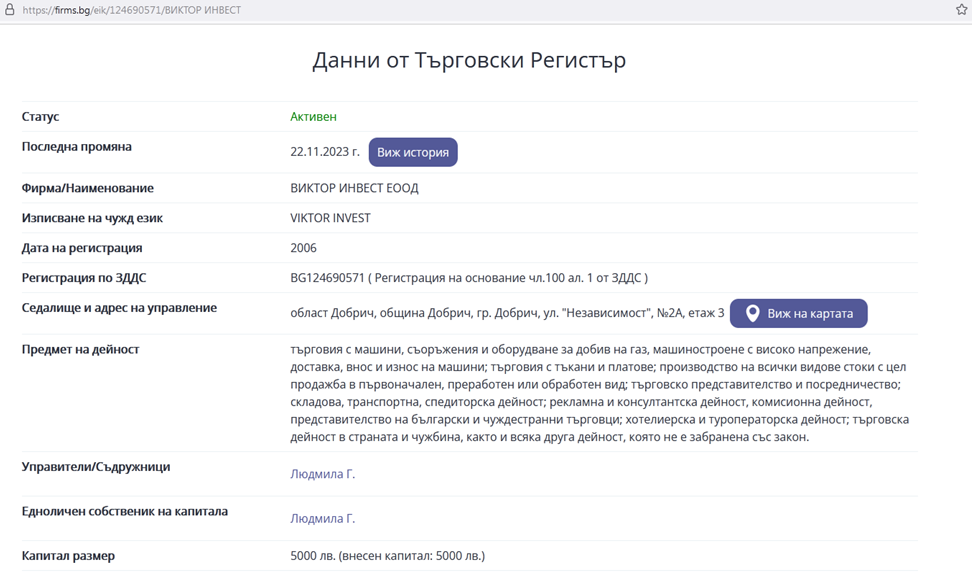Click the padlock site security icon
The height and width of the screenshot is (579, 972).
9,9
